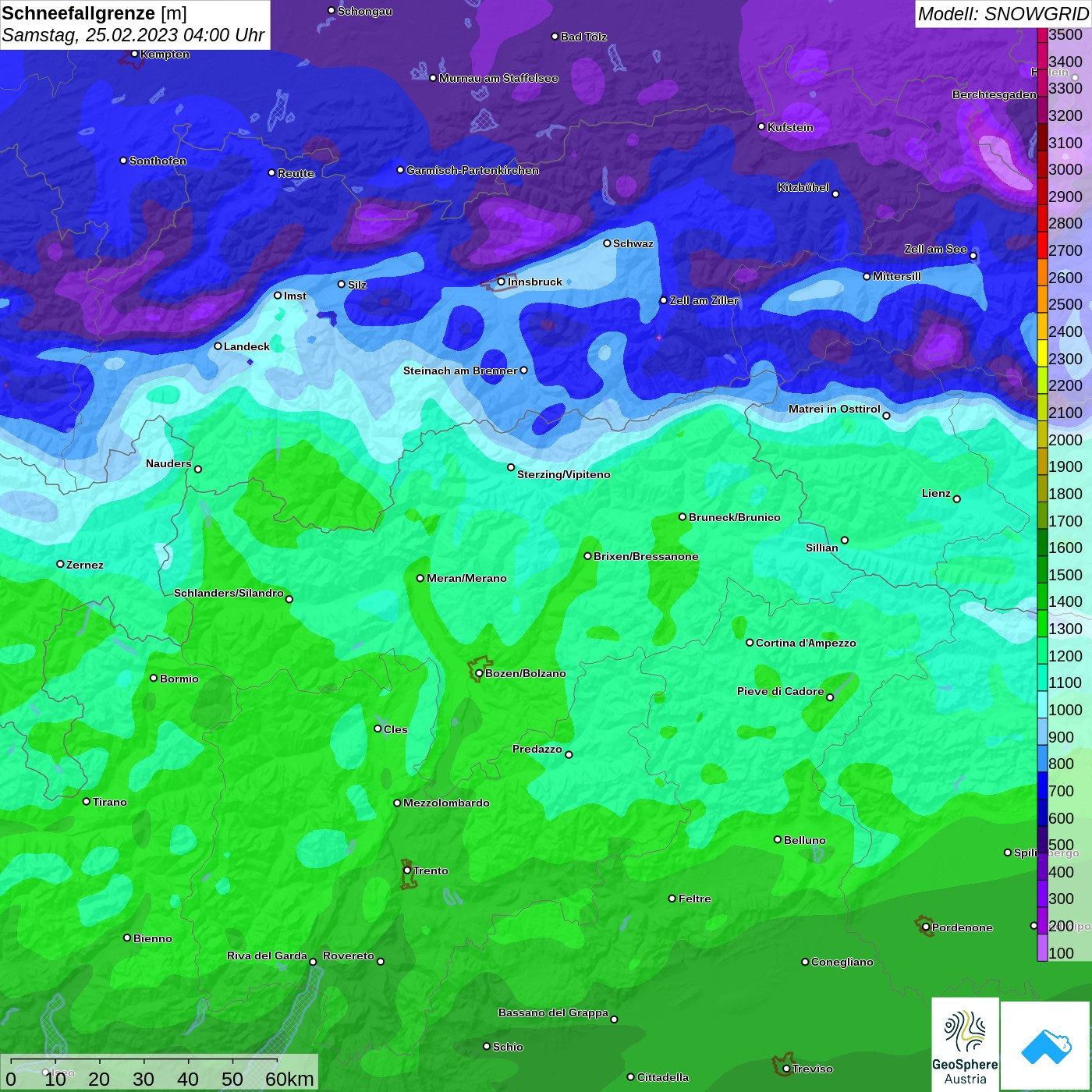Image resolution: width=1092 pixels, height=1092 pixels.
Task: Click the Schio label
Action: [x=508, y=1047]
